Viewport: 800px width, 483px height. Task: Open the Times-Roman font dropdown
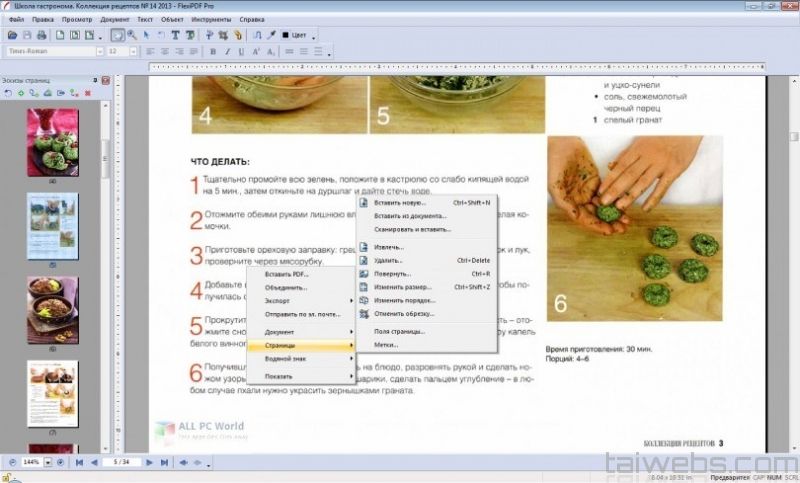click(x=100, y=51)
